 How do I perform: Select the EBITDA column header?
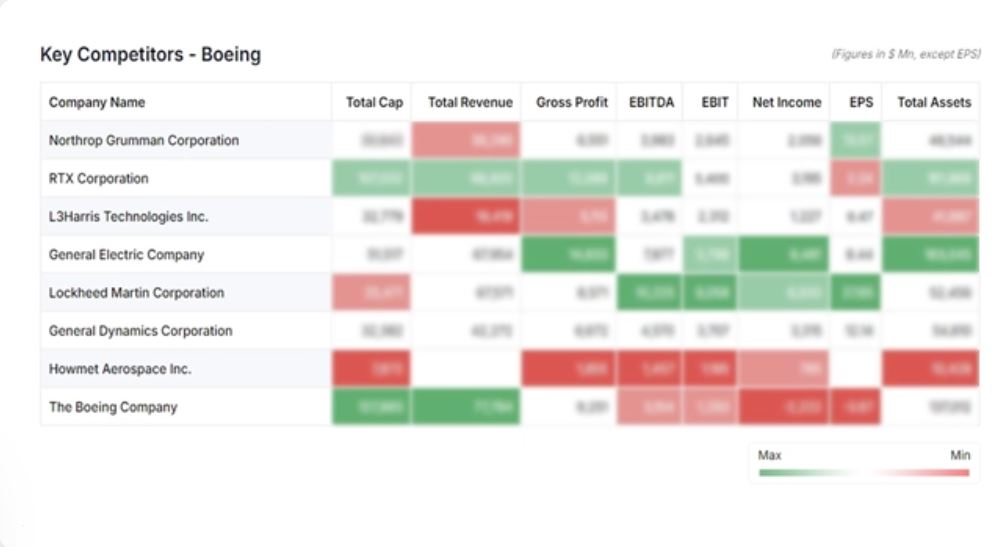click(652, 102)
